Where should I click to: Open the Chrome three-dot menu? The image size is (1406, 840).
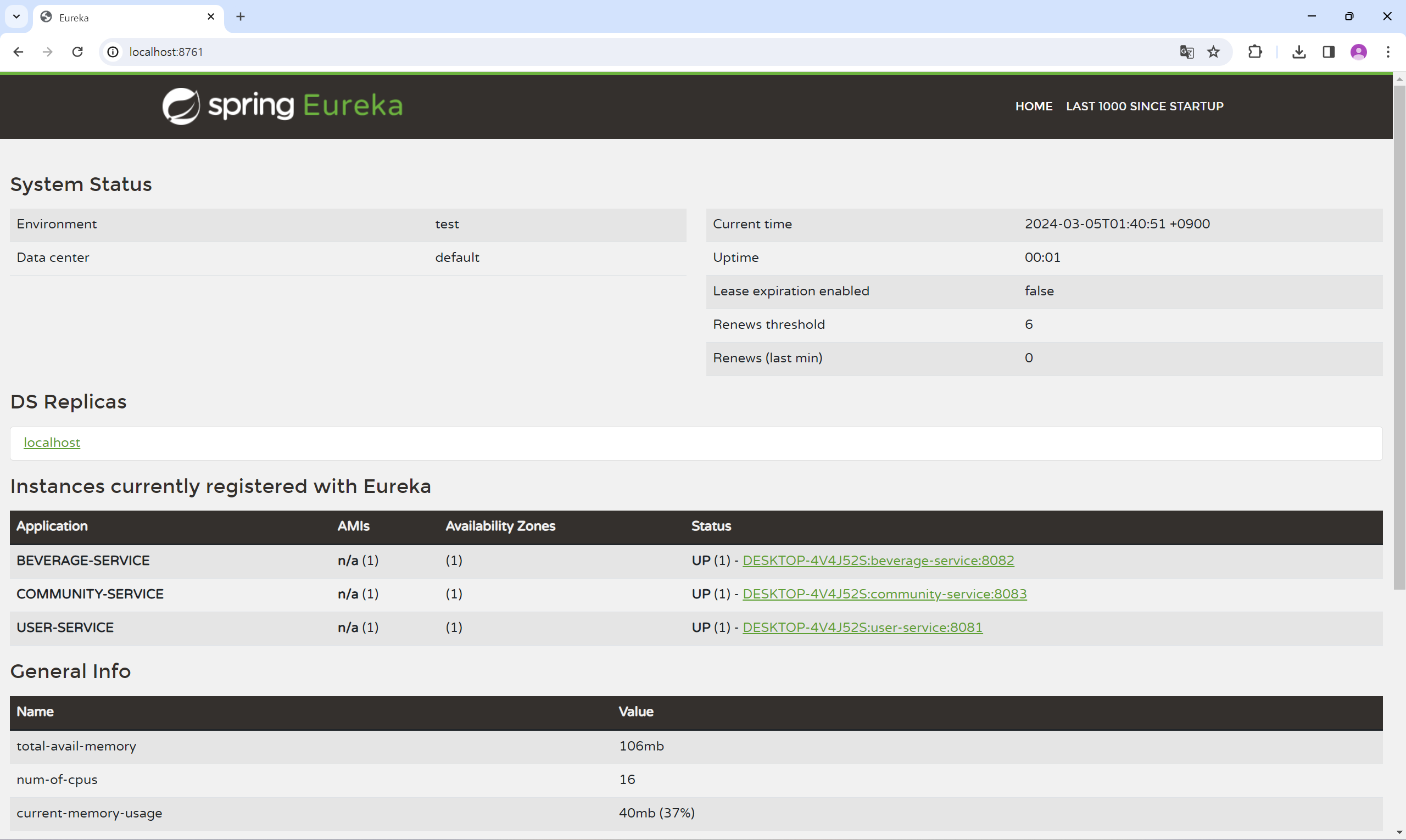pos(1388,52)
